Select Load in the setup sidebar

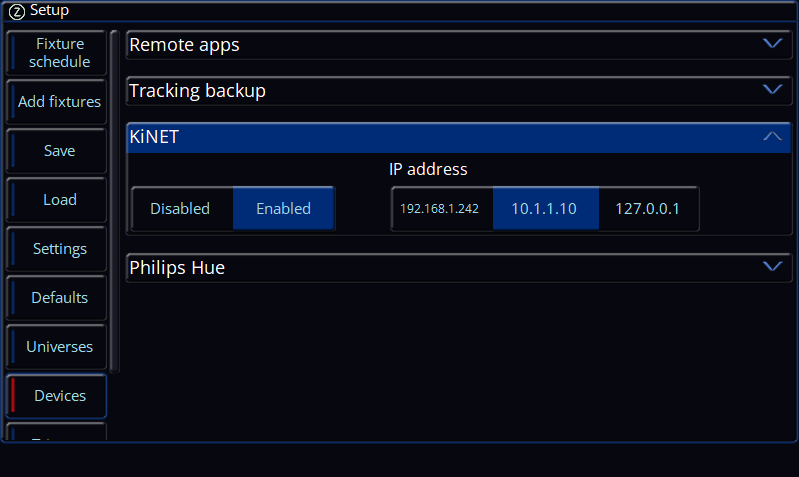click(x=57, y=200)
